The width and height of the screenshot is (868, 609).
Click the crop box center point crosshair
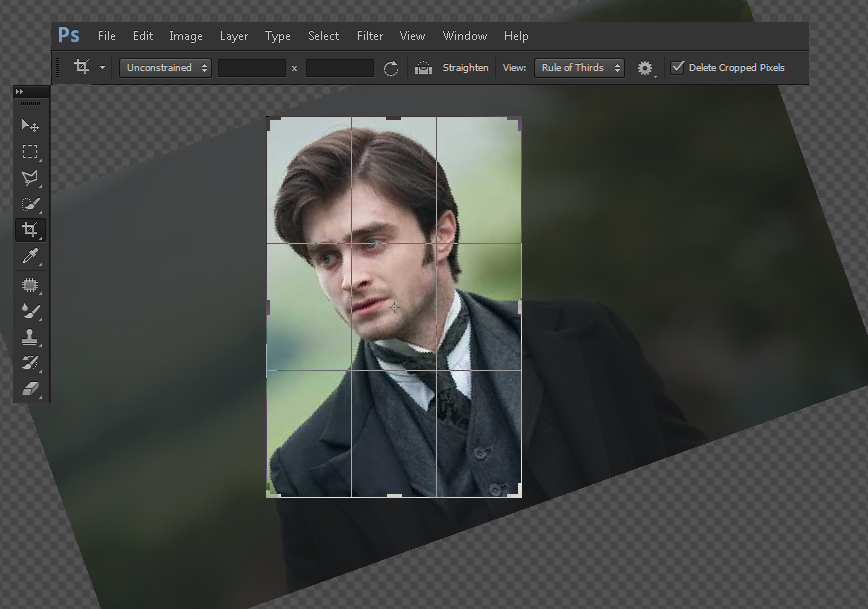(394, 307)
